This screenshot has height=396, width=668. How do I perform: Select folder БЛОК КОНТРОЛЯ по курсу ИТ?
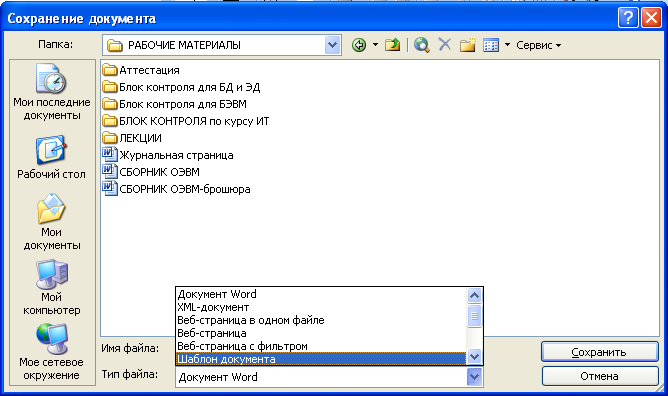(186, 121)
